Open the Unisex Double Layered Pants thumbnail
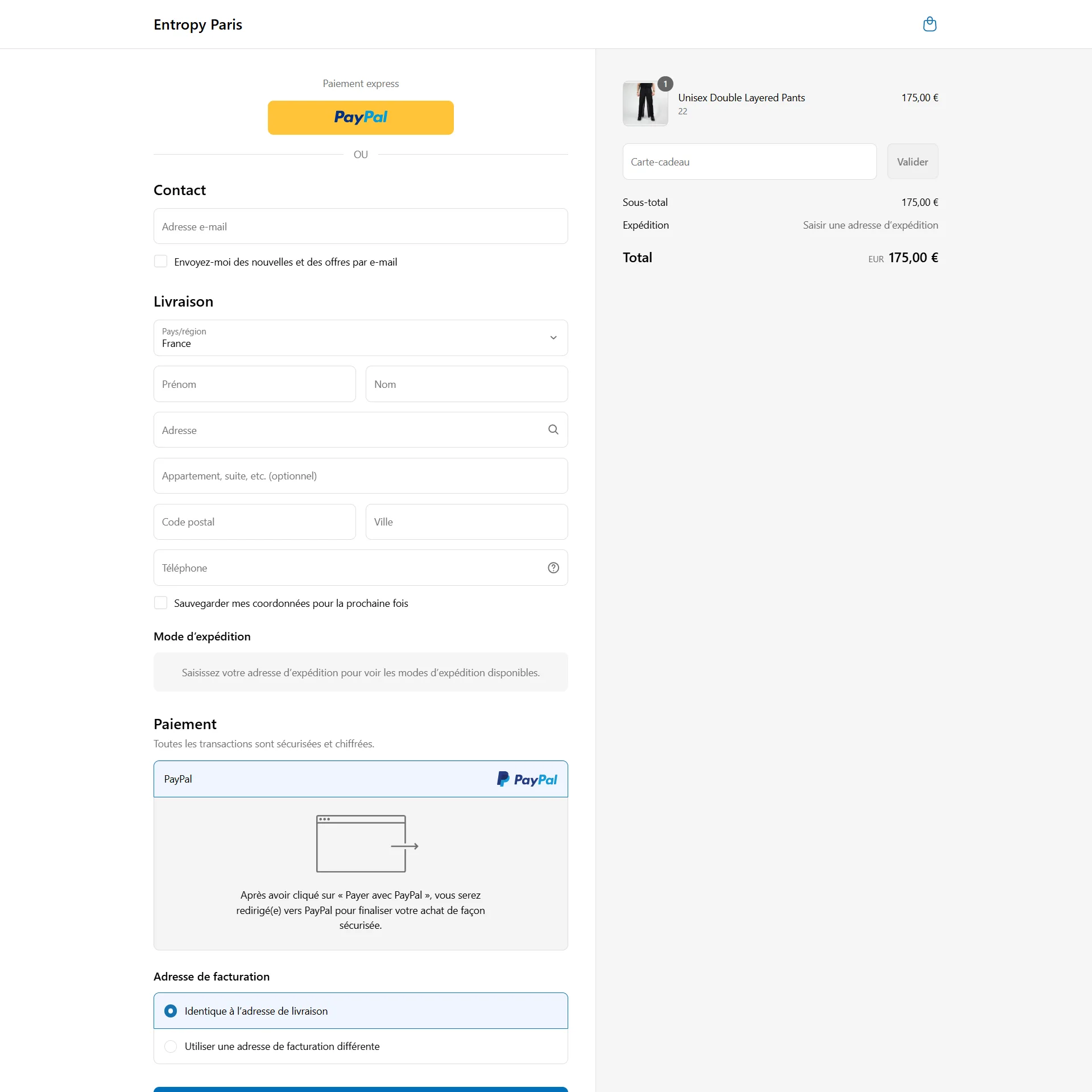This screenshot has width=1092, height=1092. (645, 103)
